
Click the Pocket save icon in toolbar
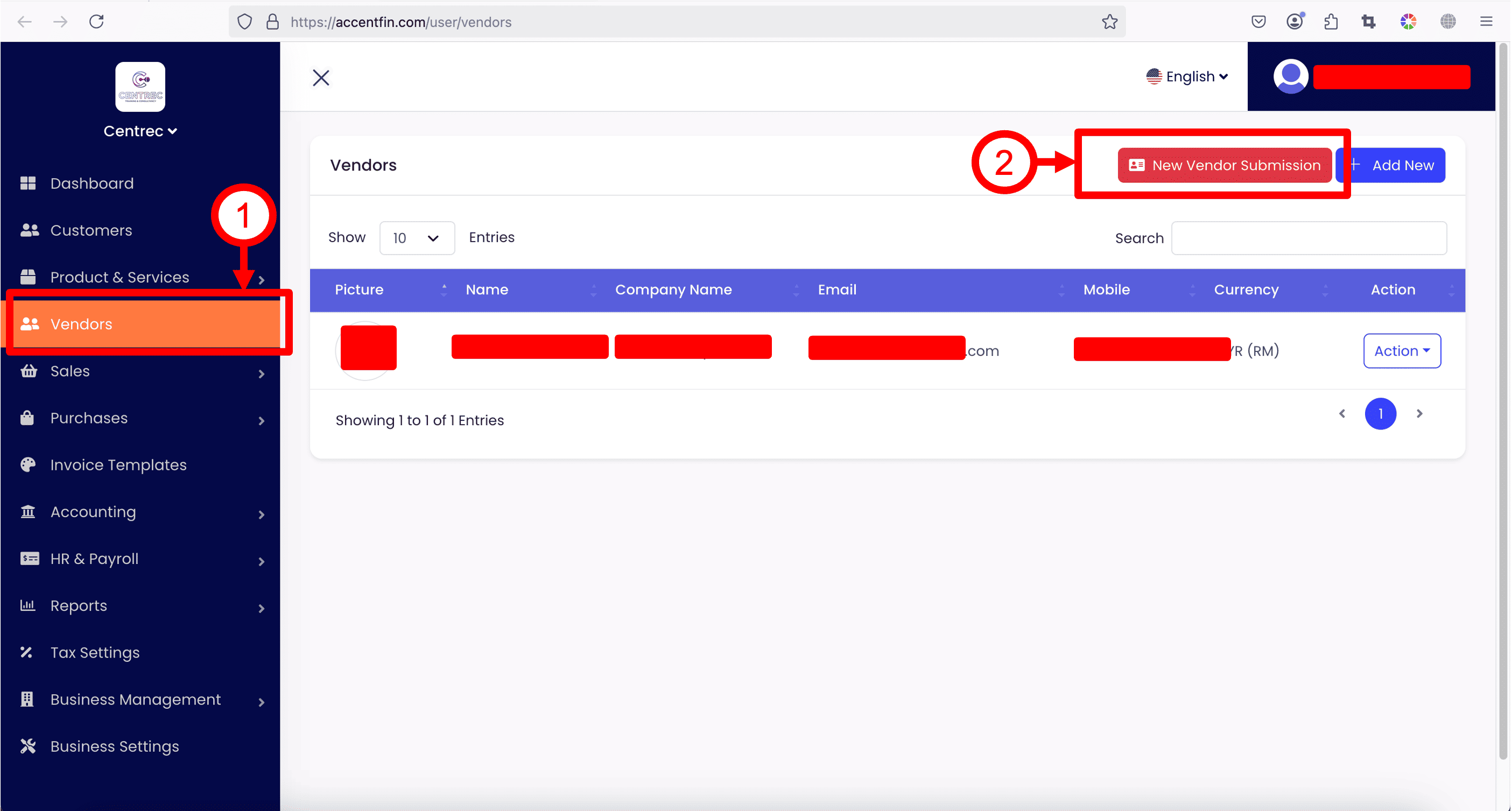1258,22
